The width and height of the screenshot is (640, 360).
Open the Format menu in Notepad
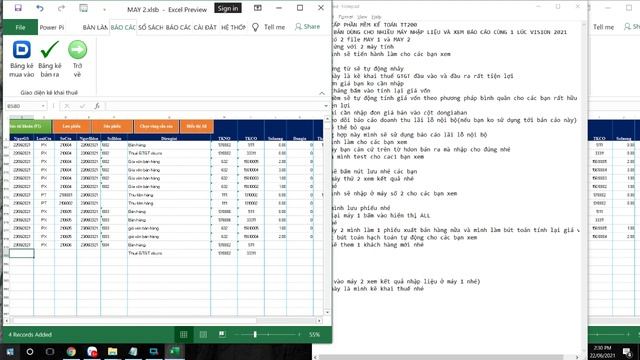[x=346, y=17]
